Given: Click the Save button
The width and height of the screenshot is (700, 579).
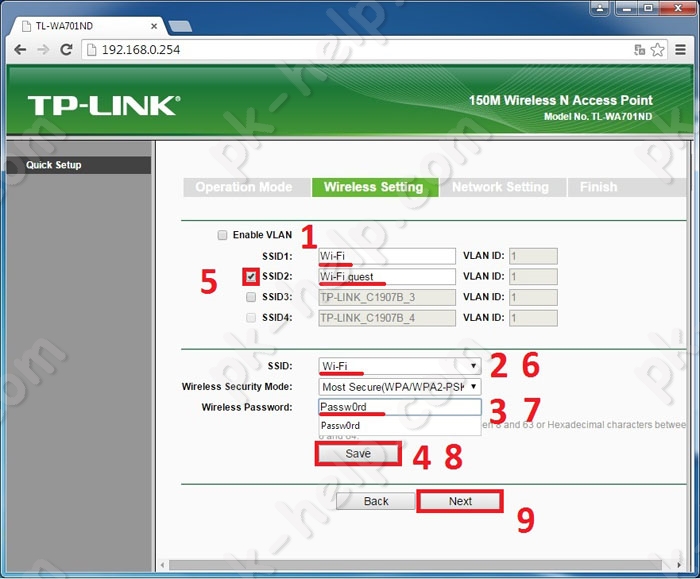Looking at the screenshot, I should [358, 454].
